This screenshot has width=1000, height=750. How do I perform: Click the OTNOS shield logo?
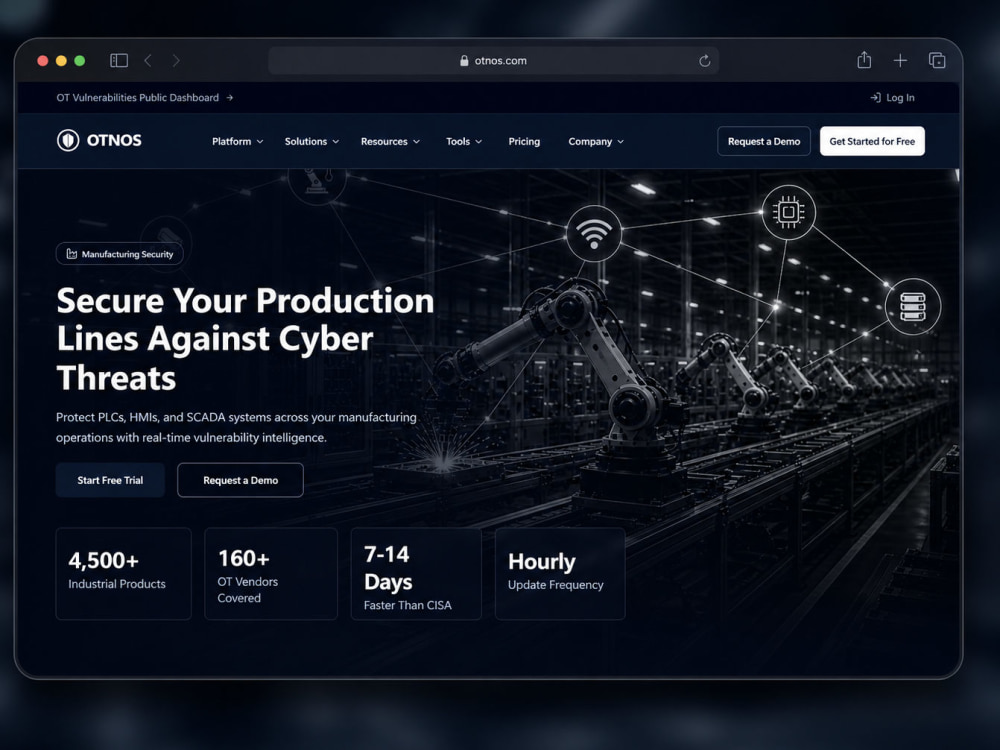[x=68, y=140]
